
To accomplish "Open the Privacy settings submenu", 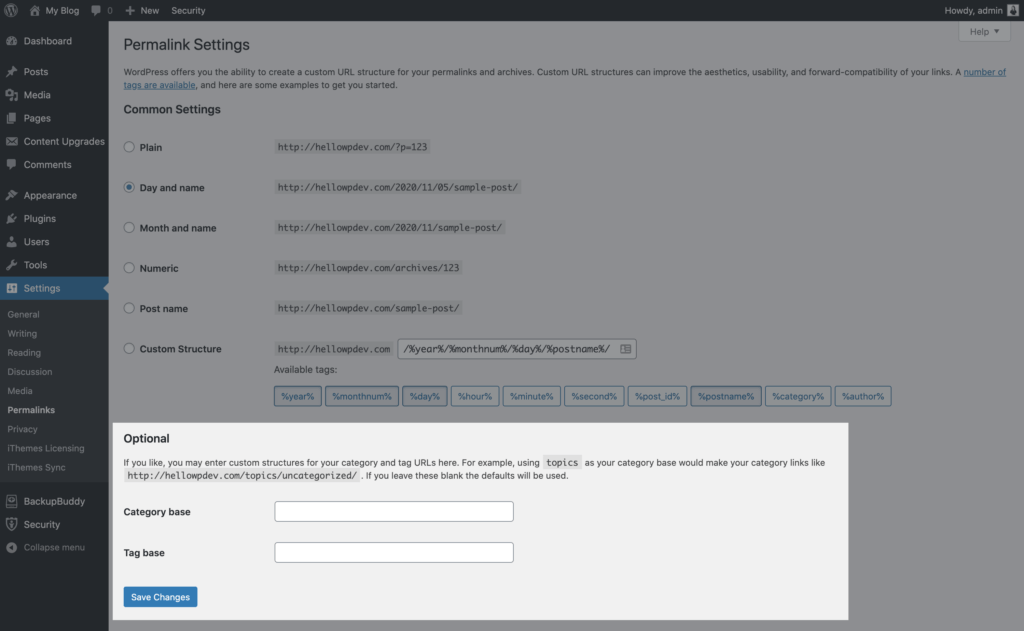I will [x=22, y=429].
